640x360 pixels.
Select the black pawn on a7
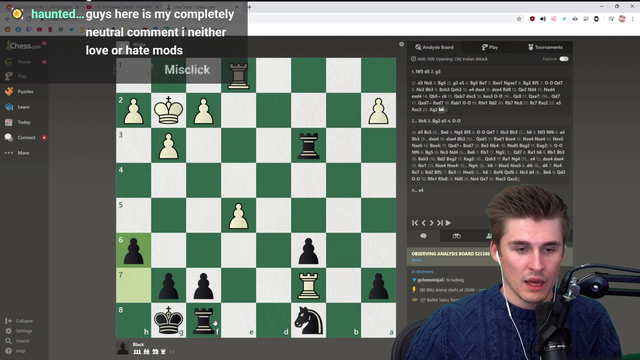point(378,285)
